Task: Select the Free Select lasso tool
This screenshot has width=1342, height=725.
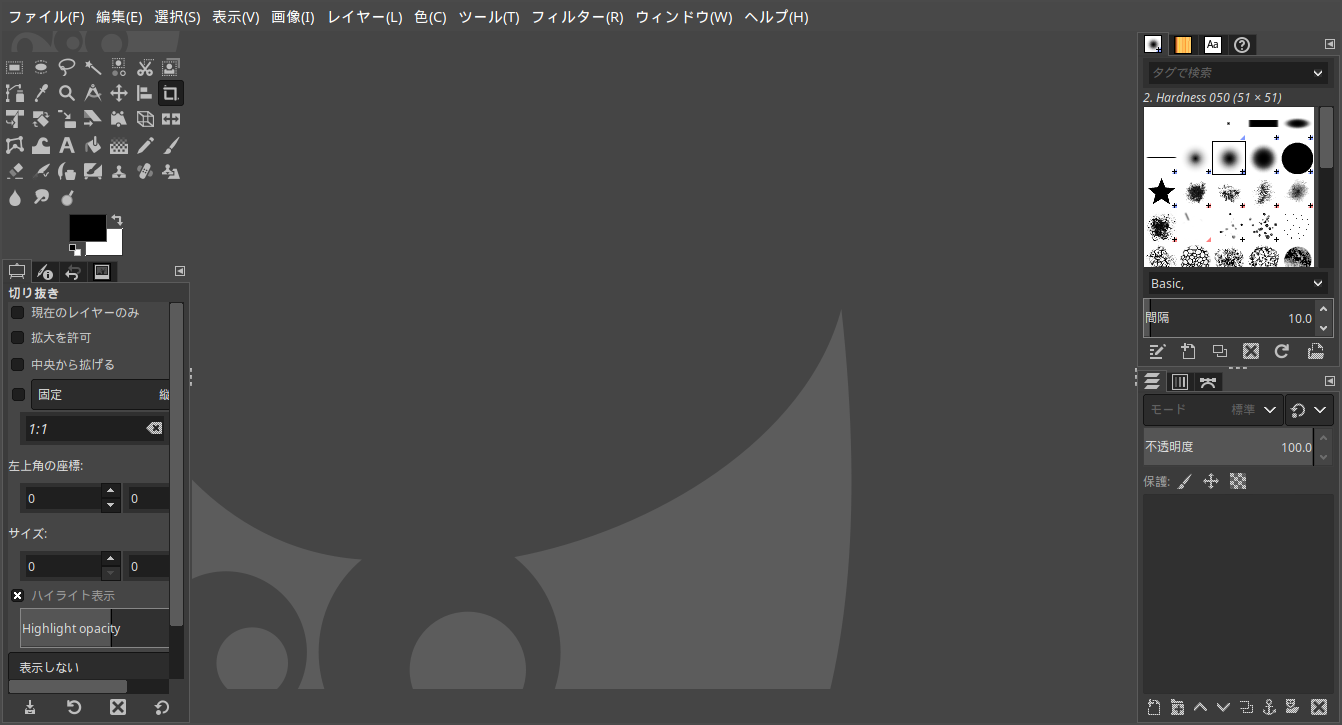Action: [x=67, y=67]
